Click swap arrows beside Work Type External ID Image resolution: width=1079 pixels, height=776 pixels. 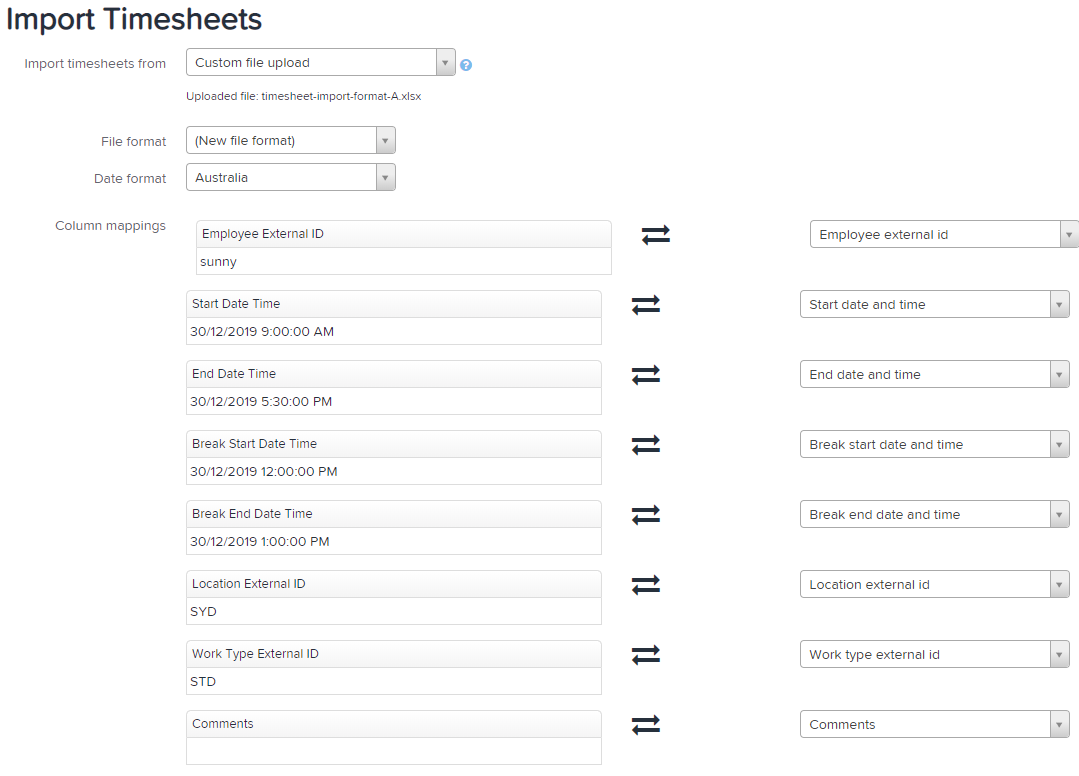pyautogui.click(x=645, y=655)
